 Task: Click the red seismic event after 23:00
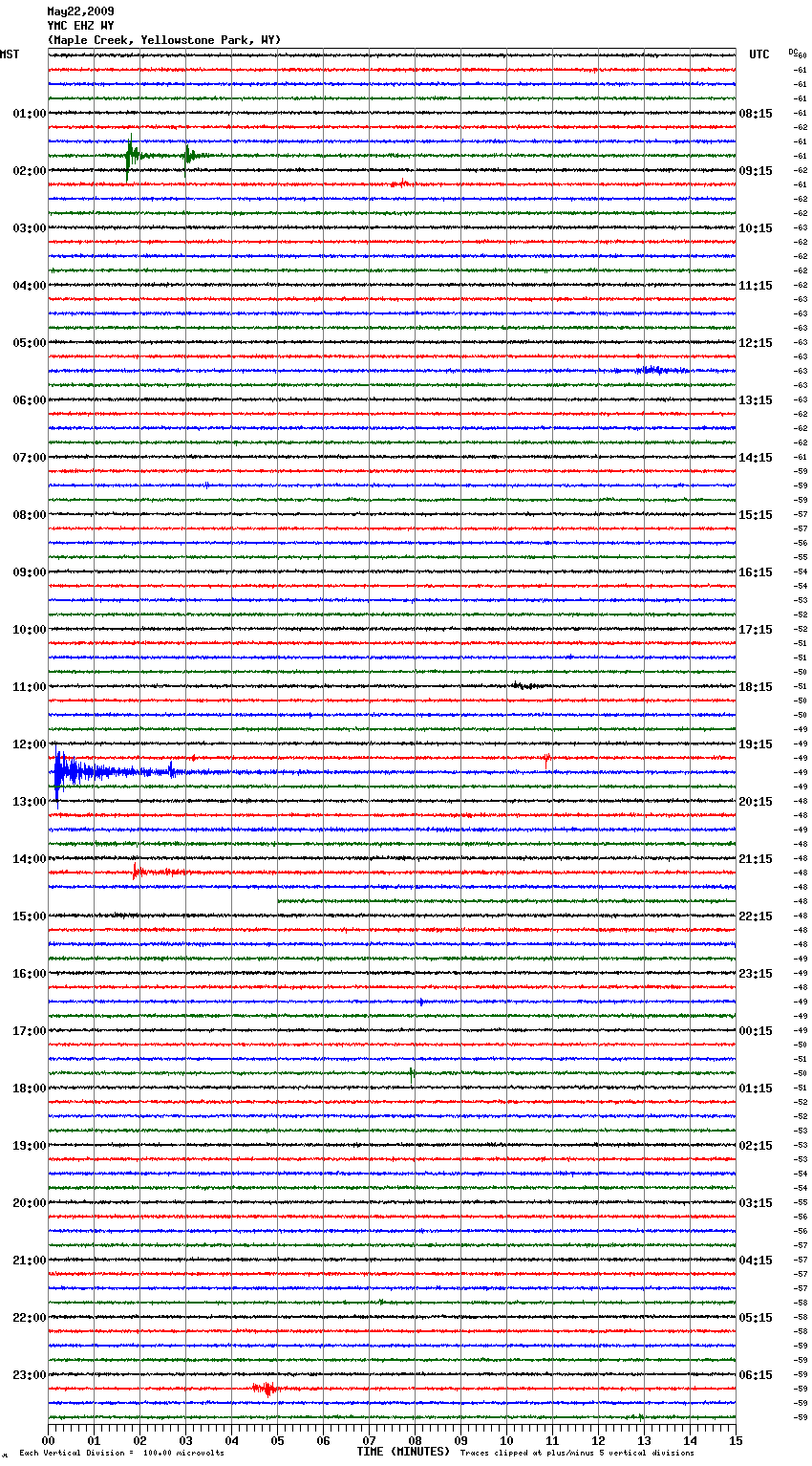pyautogui.click(x=266, y=1389)
